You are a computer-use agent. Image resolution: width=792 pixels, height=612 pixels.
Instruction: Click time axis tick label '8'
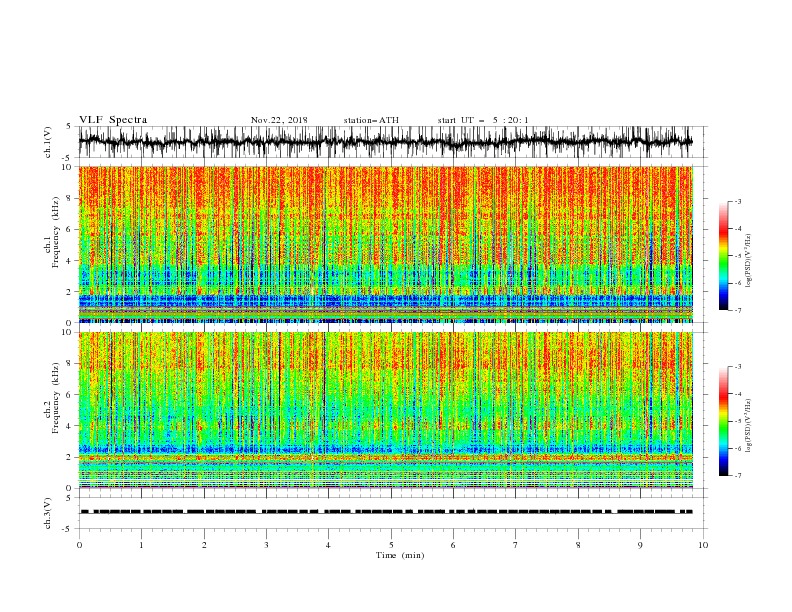(578, 545)
